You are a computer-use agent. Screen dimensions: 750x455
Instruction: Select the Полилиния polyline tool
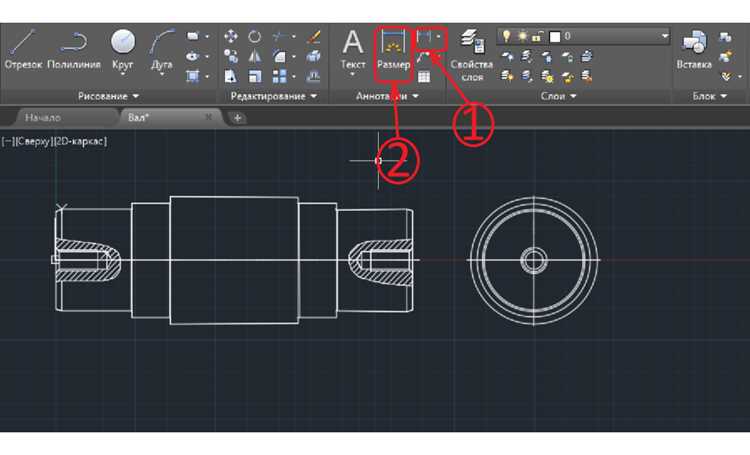click(74, 49)
